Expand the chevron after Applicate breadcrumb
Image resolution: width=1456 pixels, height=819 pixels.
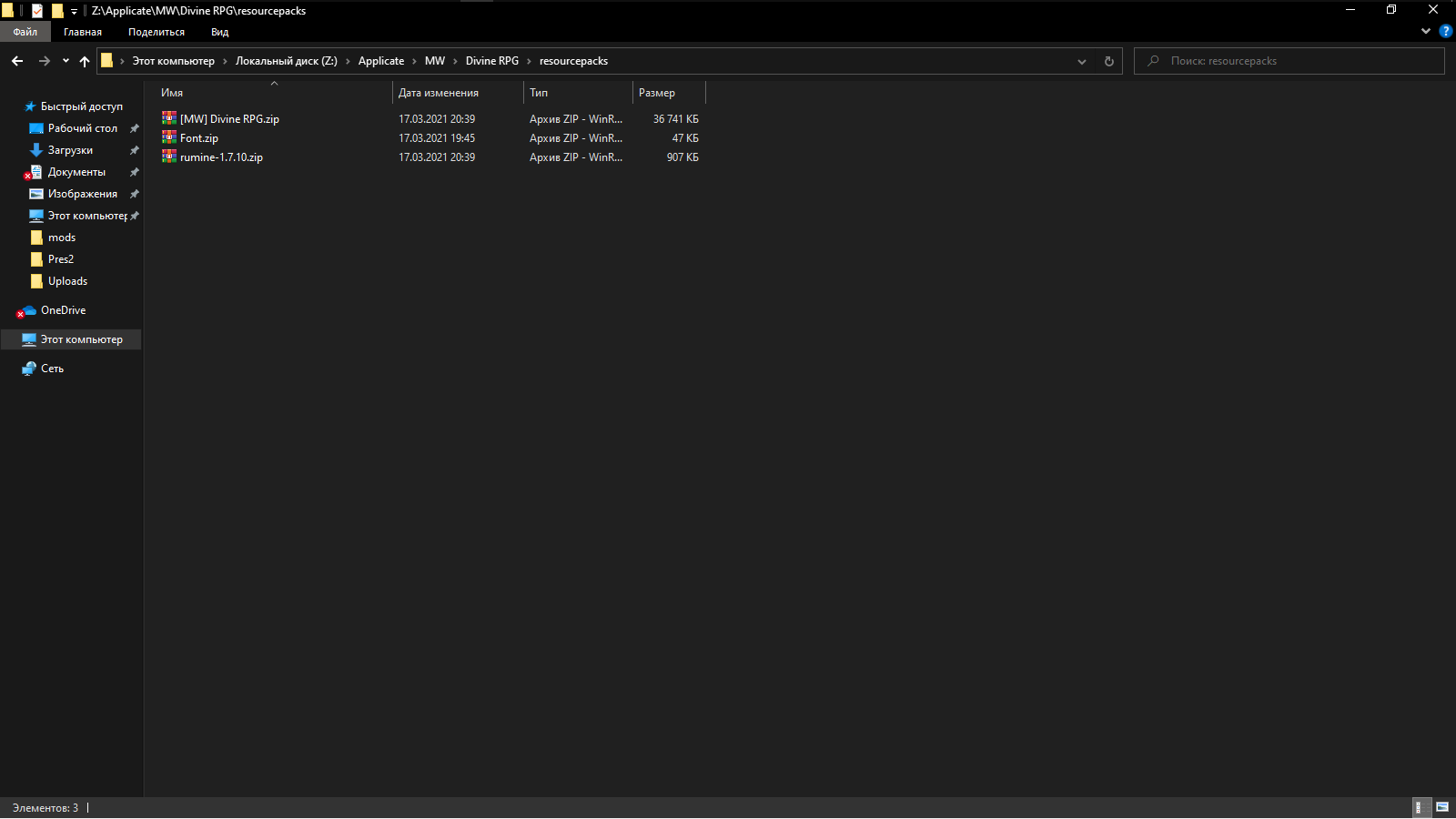[415, 61]
